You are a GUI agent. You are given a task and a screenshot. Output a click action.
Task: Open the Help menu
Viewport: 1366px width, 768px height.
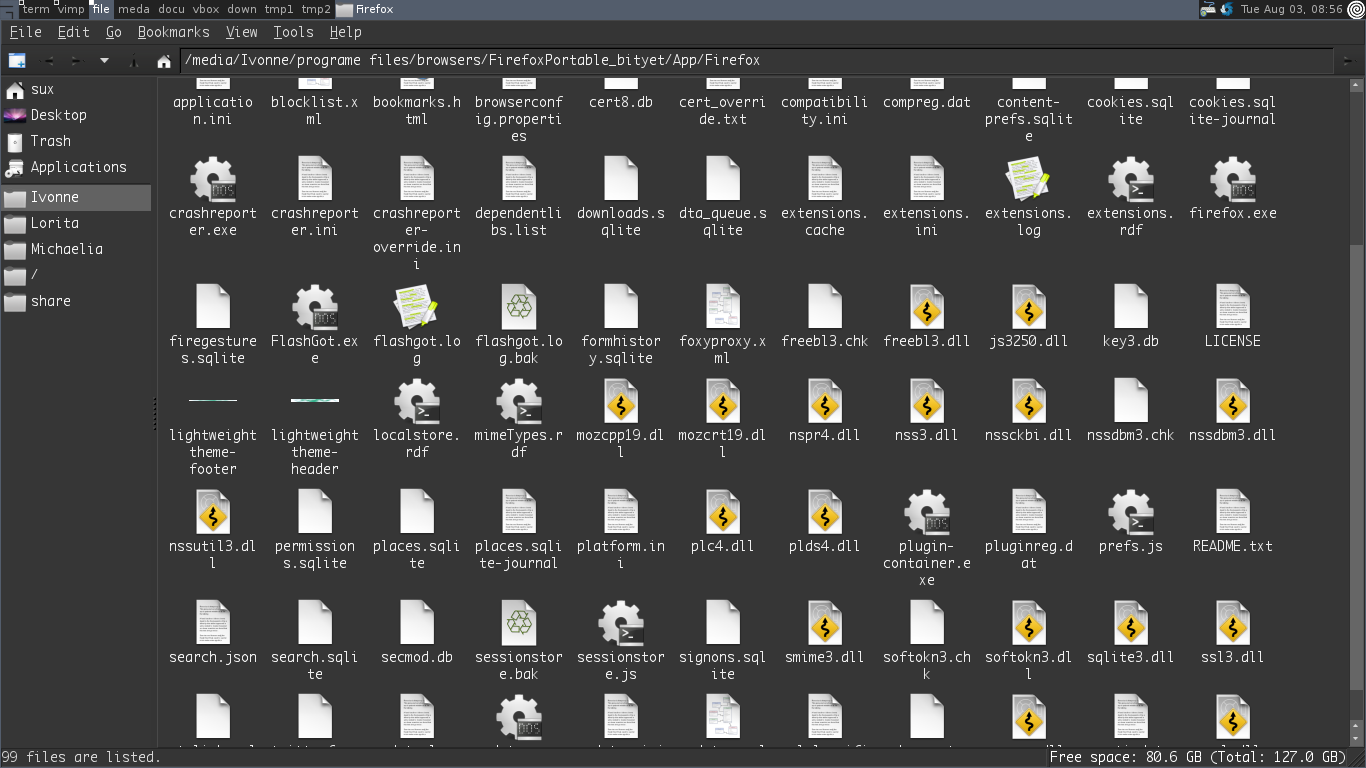pos(345,32)
